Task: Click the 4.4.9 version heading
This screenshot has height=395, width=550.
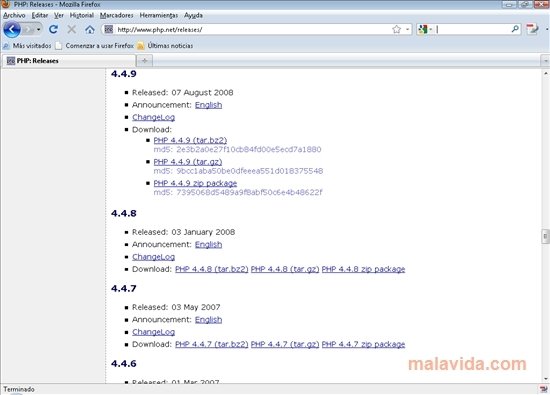Action: (x=123, y=74)
